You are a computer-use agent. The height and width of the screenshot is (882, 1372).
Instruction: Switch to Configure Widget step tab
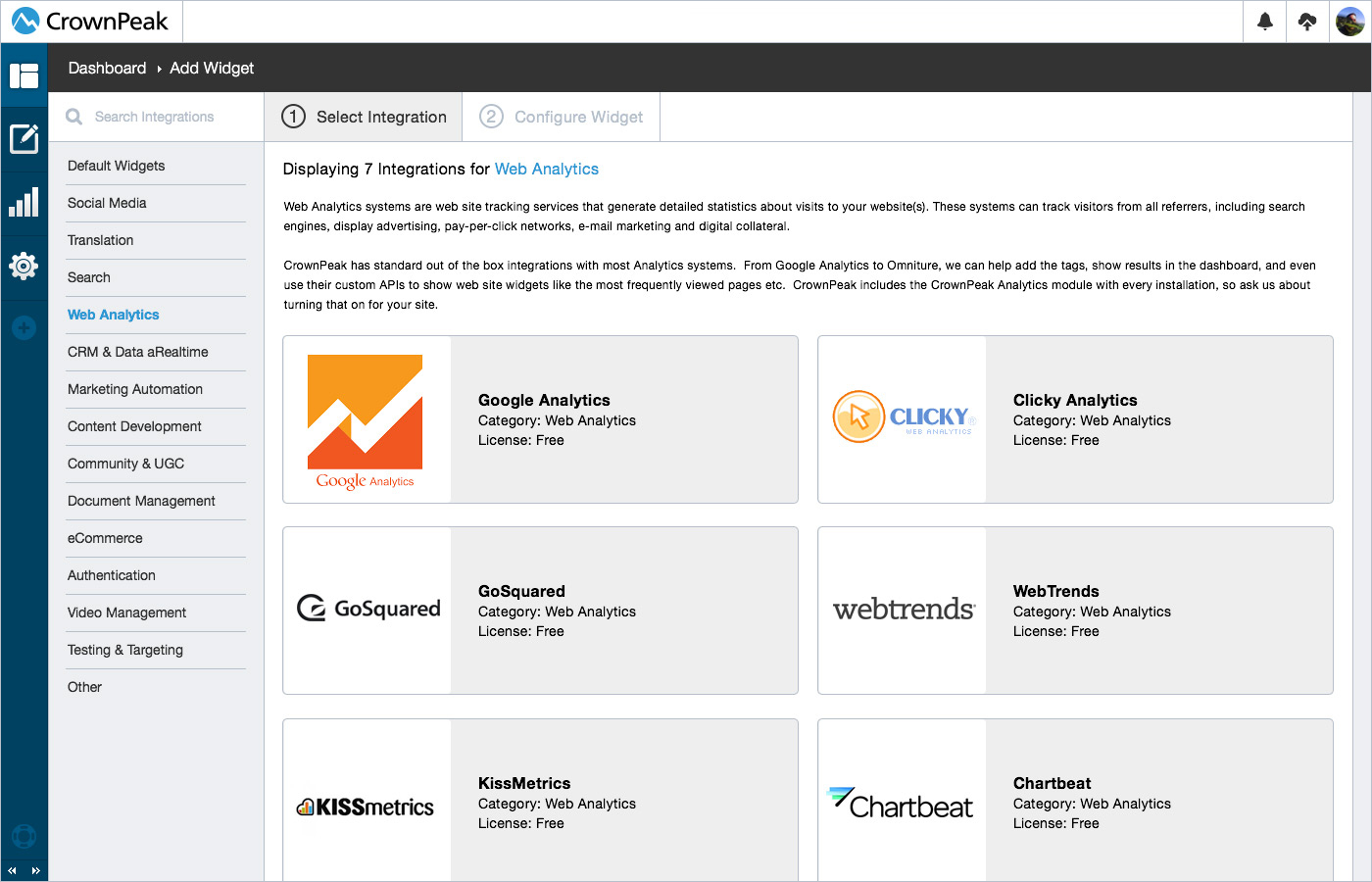(x=562, y=117)
